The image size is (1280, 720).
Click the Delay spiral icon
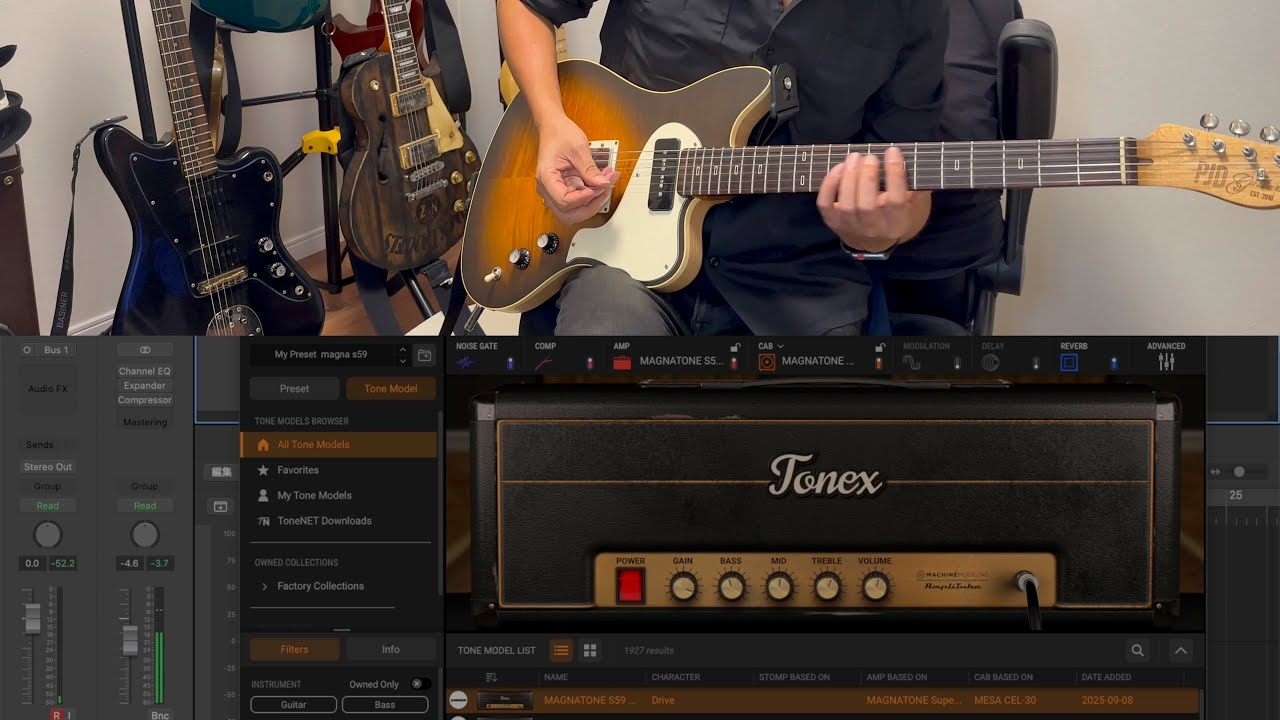990,362
